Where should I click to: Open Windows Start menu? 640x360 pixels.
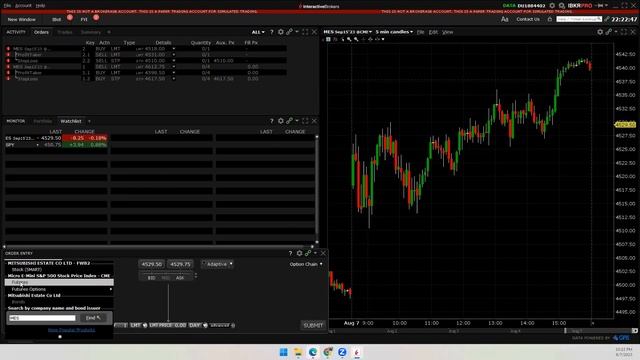tap(283, 352)
